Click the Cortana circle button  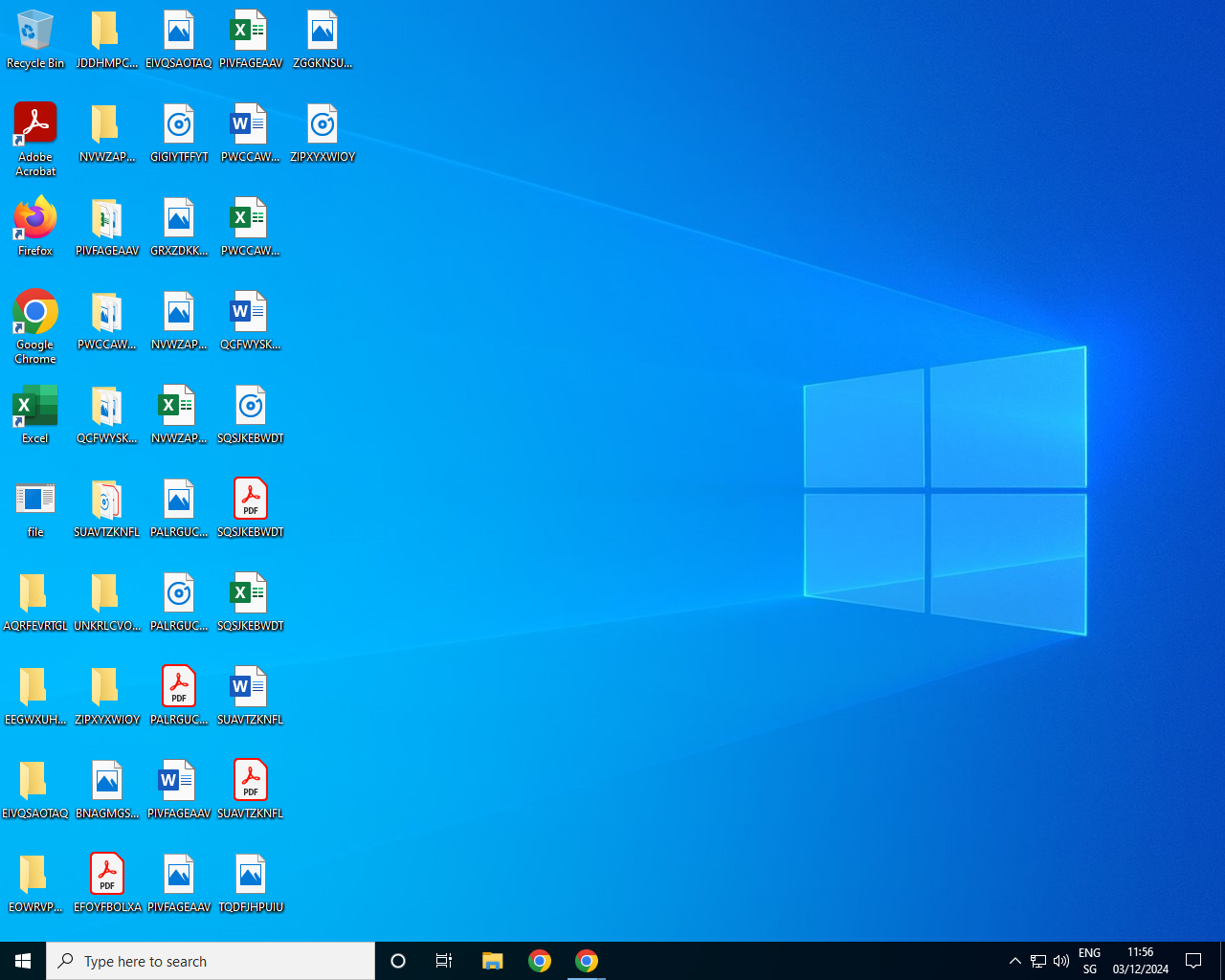point(398,961)
